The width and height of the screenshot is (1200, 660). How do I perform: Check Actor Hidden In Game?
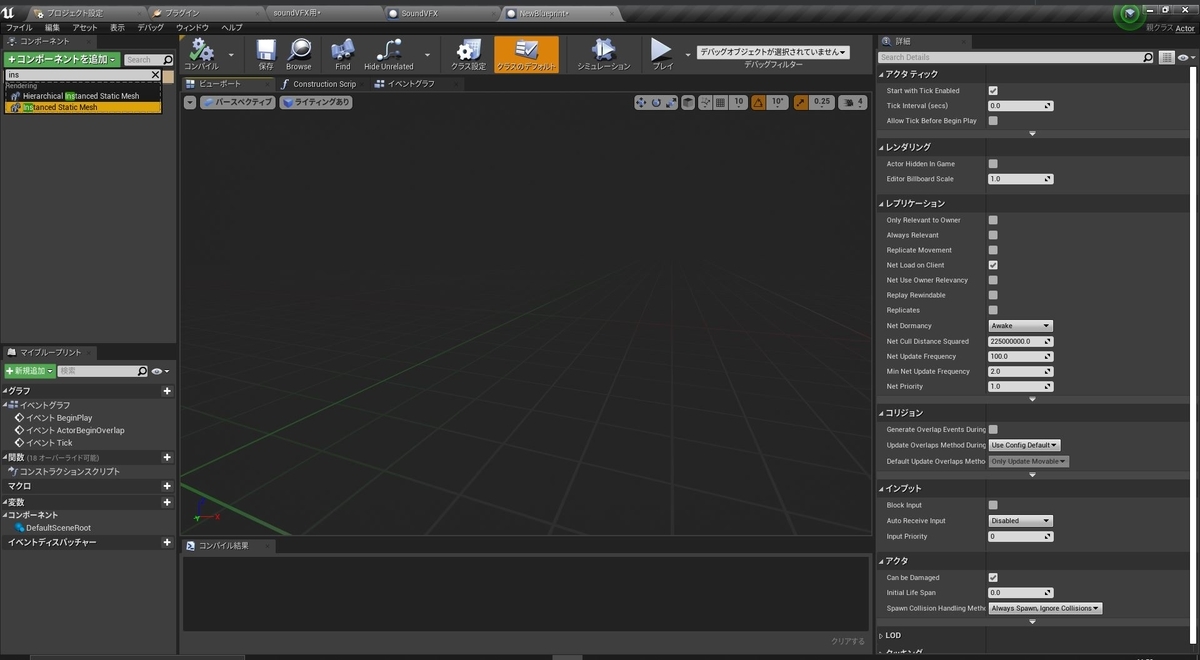pos(993,164)
